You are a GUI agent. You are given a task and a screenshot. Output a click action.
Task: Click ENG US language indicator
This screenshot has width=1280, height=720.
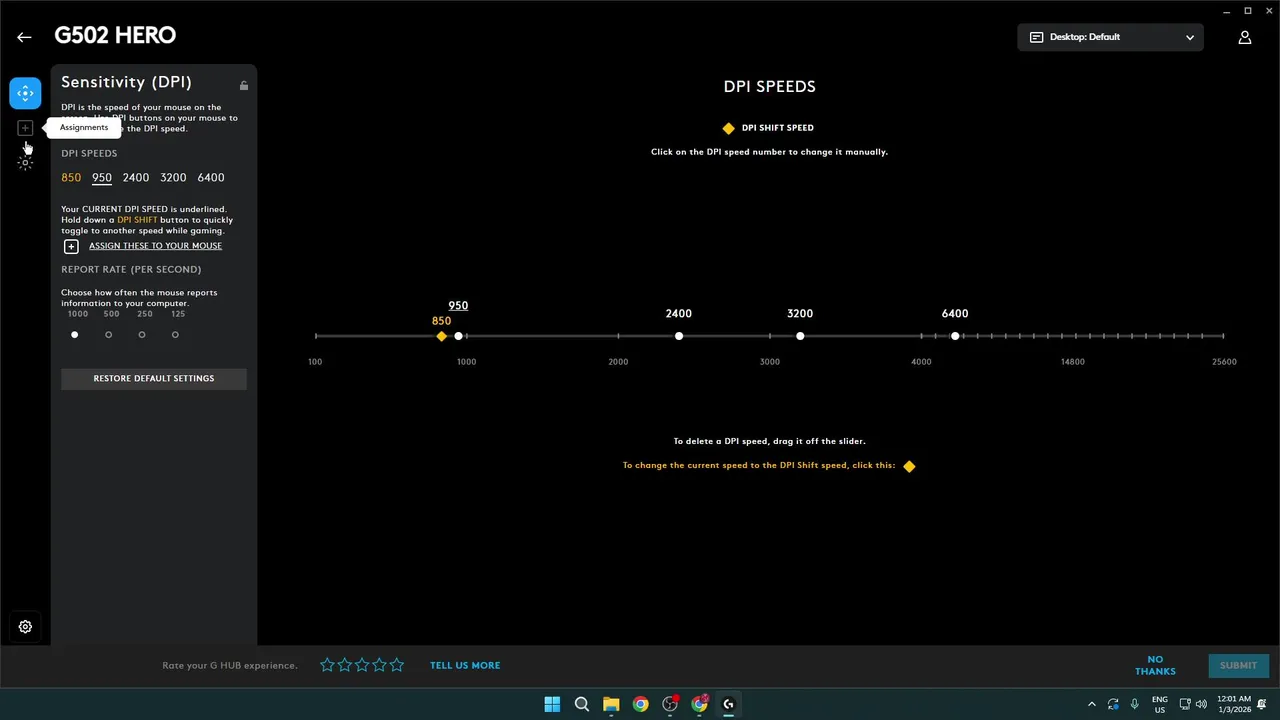coord(1160,704)
